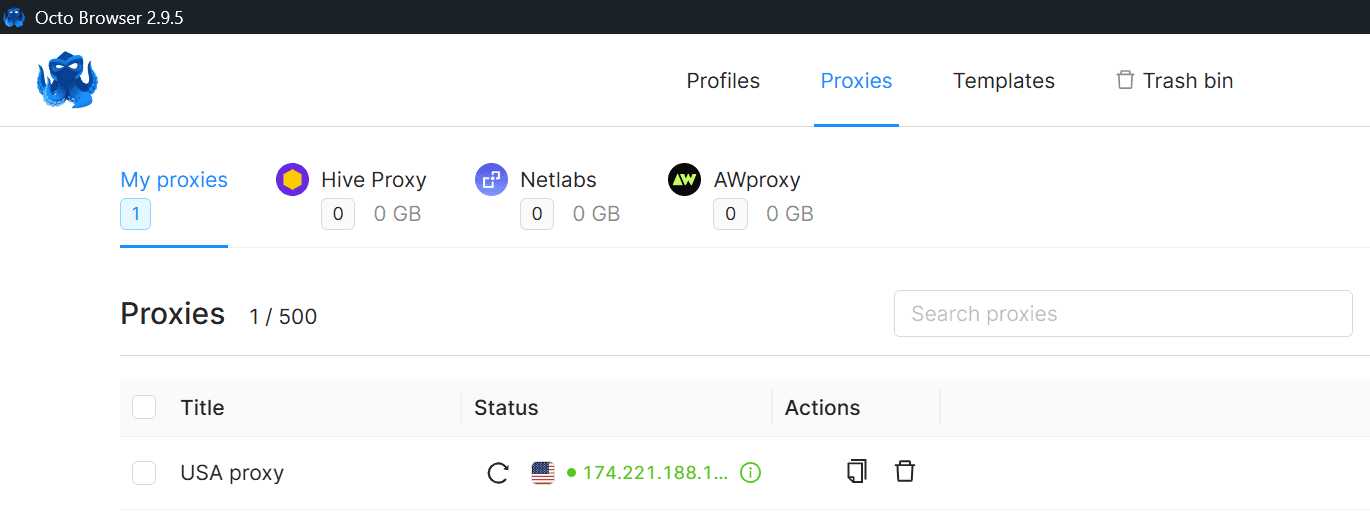Select the My proxies tab
The image size is (1370, 512).
click(x=174, y=180)
